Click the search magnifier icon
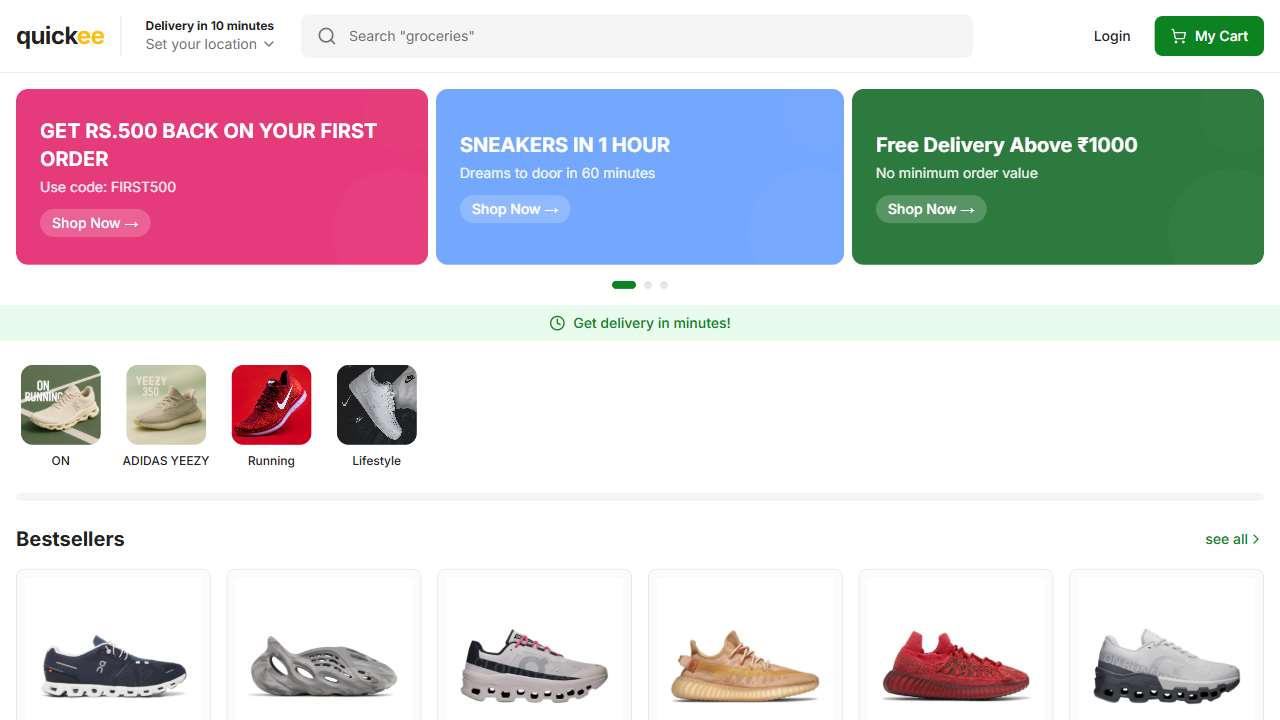This screenshot has width=1280, height=720. (x=327, y=36)
